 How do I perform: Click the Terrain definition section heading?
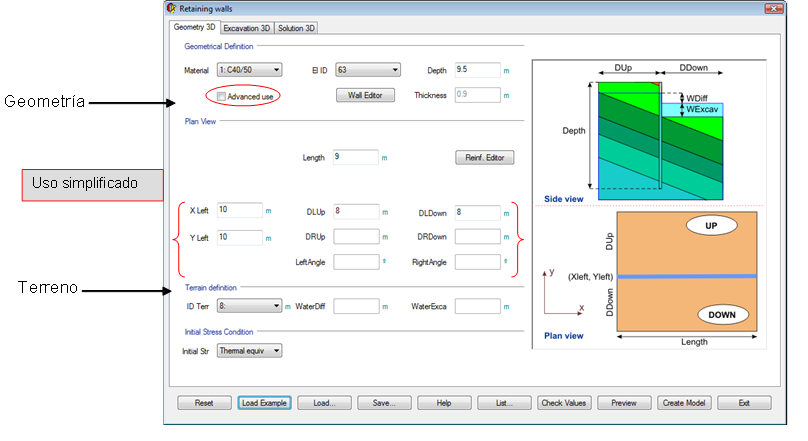point(211,287)
